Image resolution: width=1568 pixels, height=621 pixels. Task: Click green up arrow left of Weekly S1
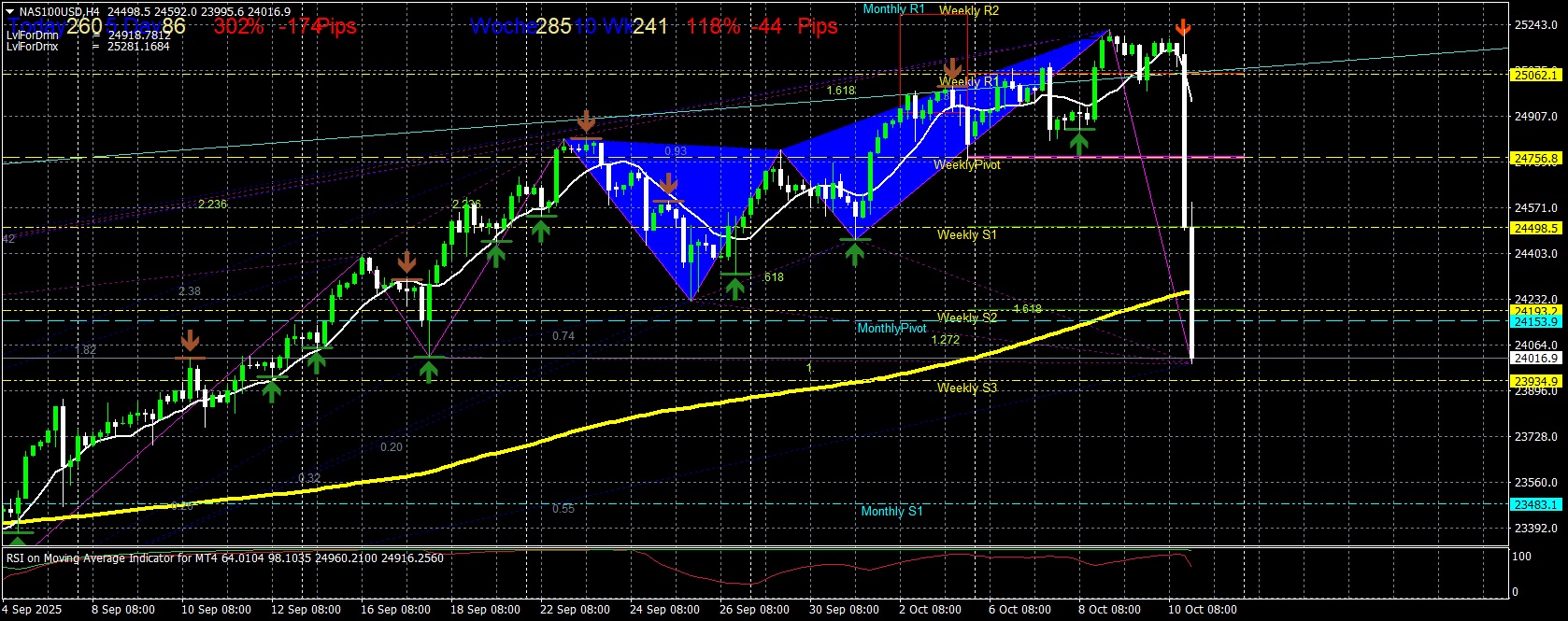[x=854, y=252]
